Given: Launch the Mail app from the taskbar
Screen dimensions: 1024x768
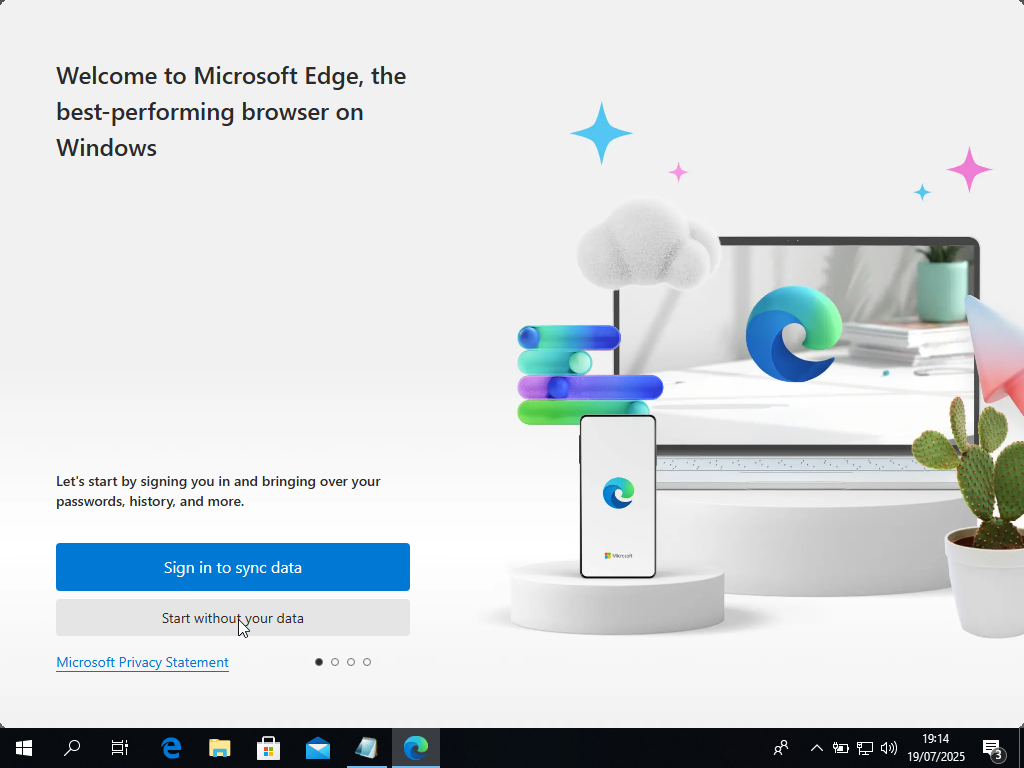Looking at the screenshot, I should coord(317,747).
